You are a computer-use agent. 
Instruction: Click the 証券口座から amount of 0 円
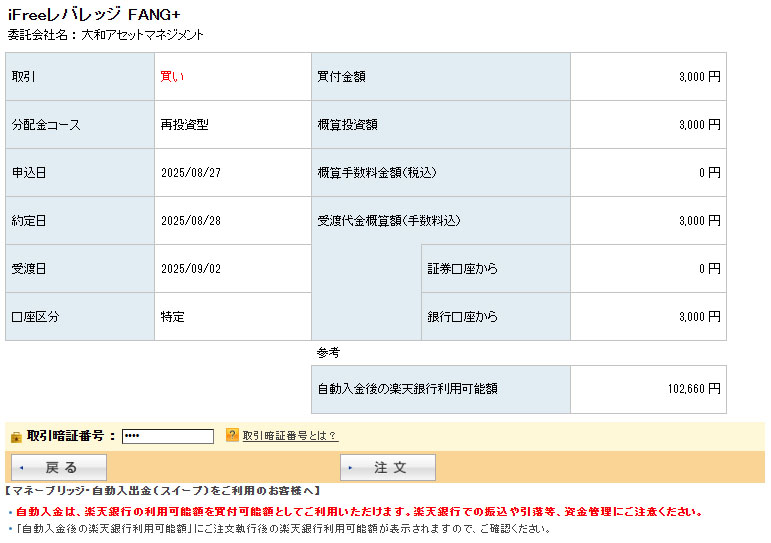click(709, 269)
